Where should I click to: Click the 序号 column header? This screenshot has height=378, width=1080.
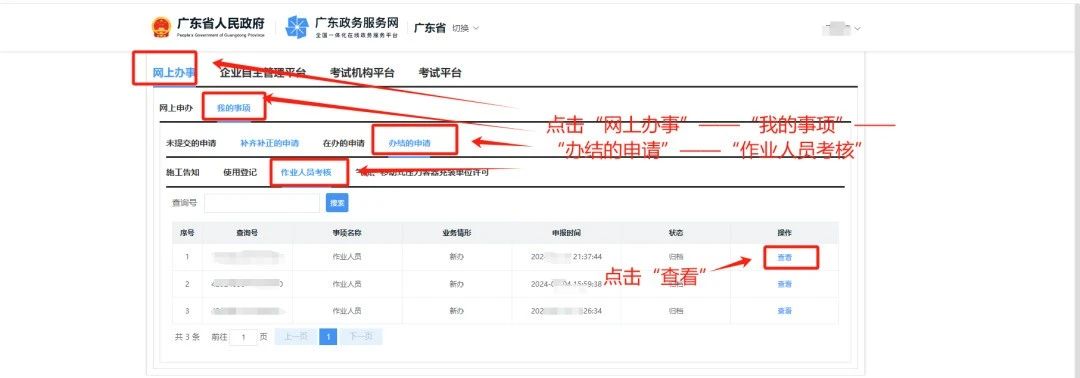pos(187,233)
